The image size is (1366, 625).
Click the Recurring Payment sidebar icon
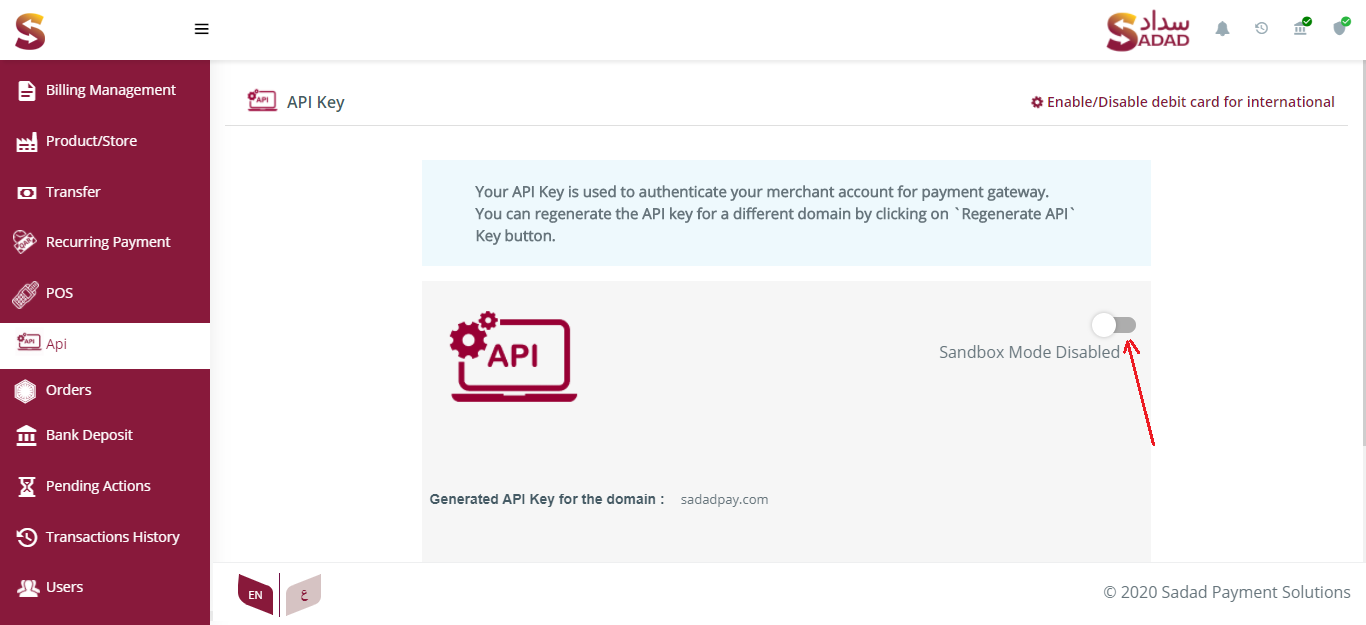tap(26, 242)
